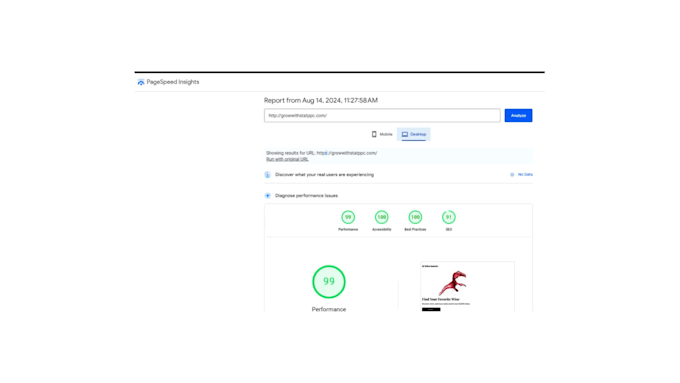Open the PageSpeed Insights title link
Viewport: 680px width, 383px height.
pyautogui.click(x=173, y=82)
